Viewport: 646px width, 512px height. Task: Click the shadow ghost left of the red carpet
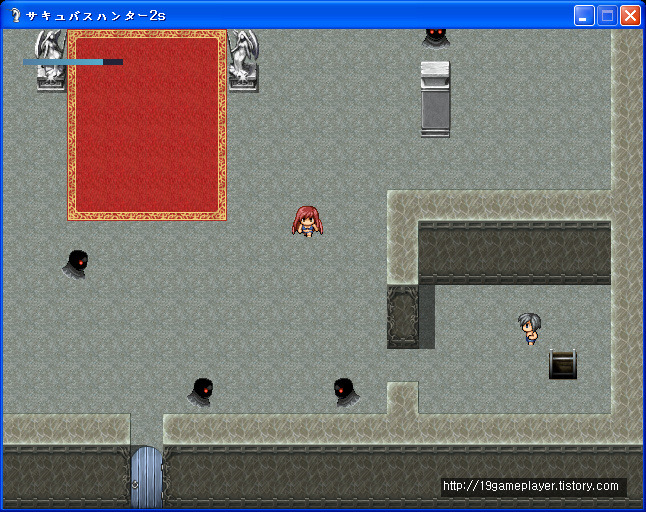coord(76,264)
